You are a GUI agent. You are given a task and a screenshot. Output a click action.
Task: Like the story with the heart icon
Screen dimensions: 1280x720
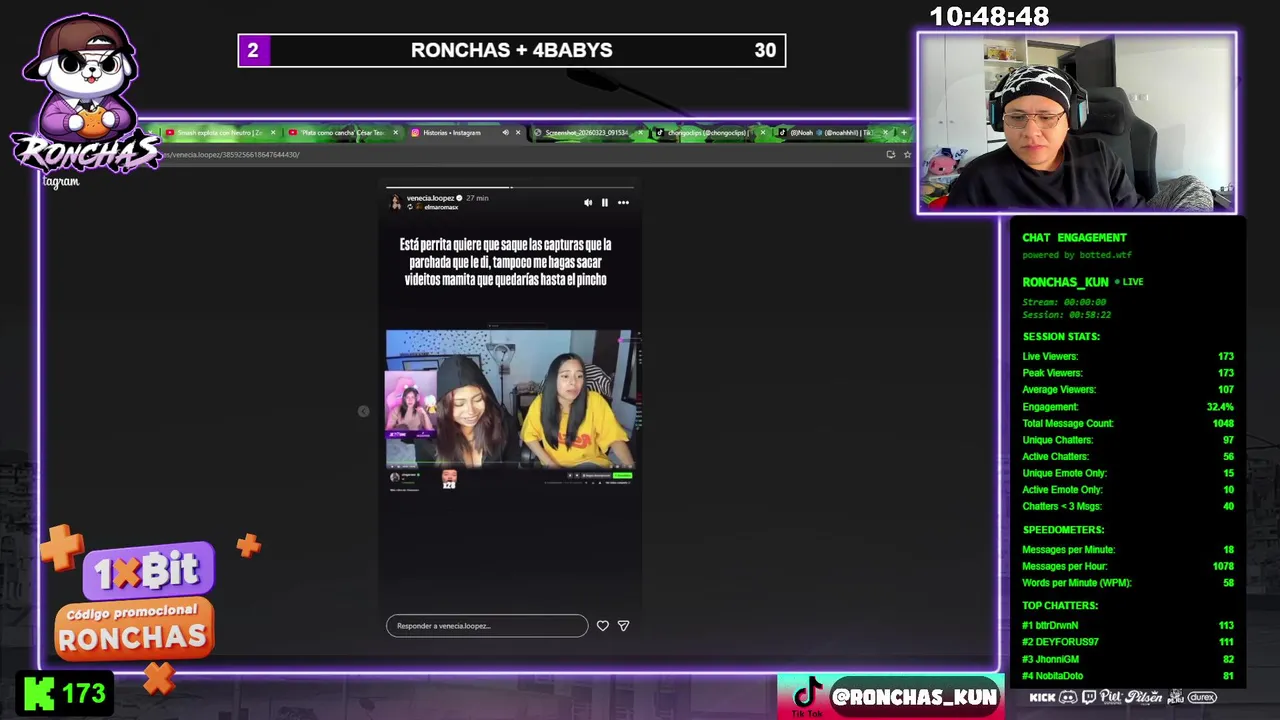pos(602,625)
